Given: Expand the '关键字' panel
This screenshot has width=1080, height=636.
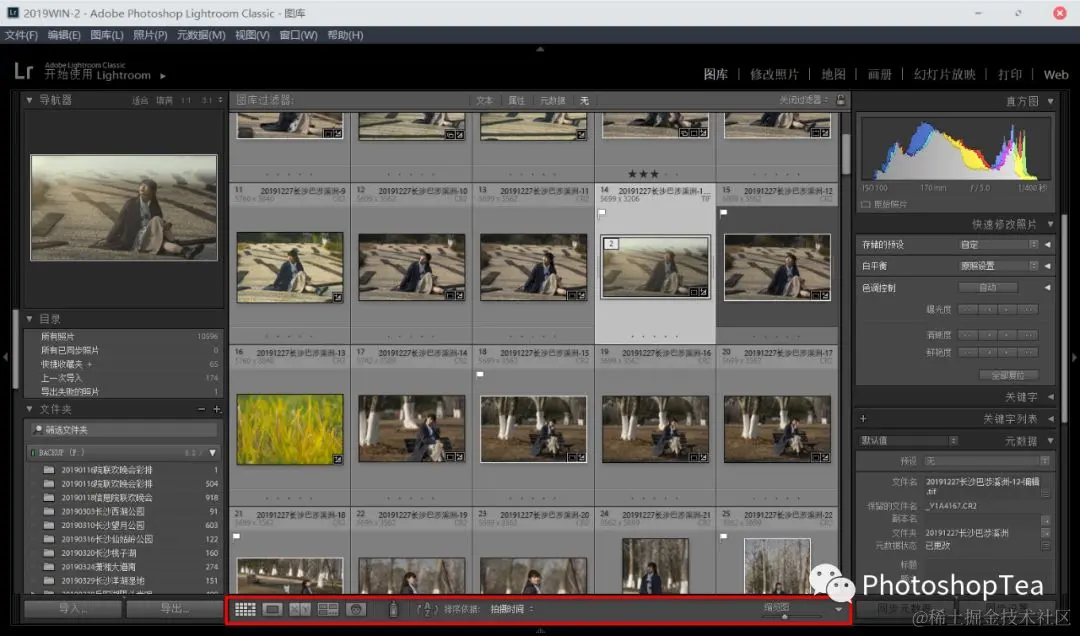Looking at the screenshot, I should pos(1050,397).
